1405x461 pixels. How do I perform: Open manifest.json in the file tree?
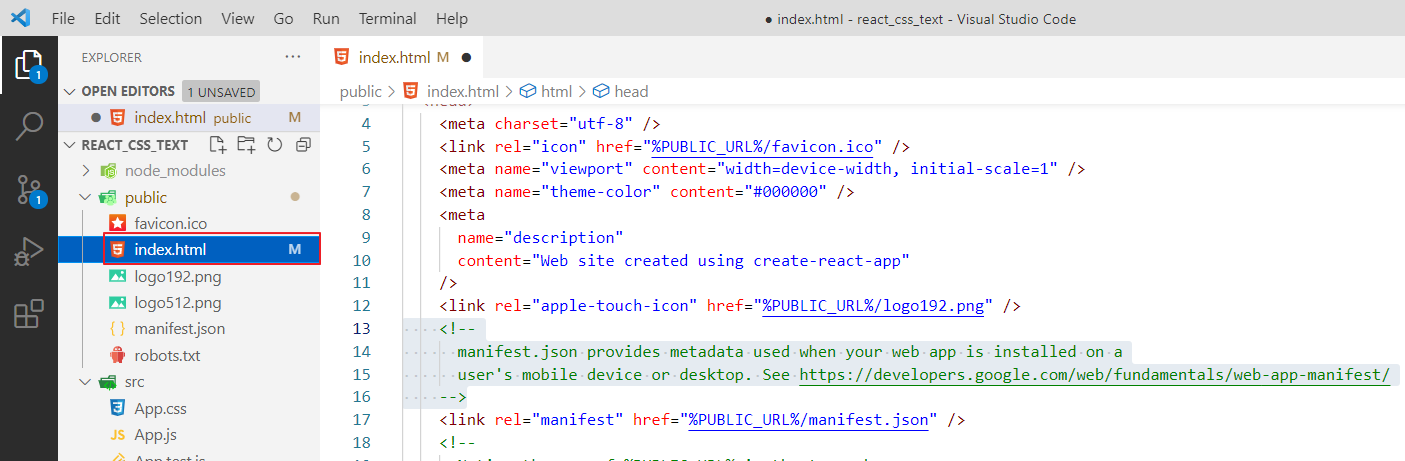[180, 329]
